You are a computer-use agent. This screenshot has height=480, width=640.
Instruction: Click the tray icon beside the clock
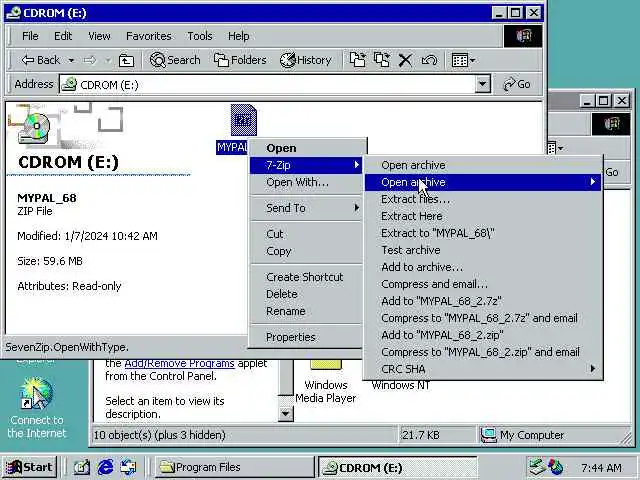point(556,467)
